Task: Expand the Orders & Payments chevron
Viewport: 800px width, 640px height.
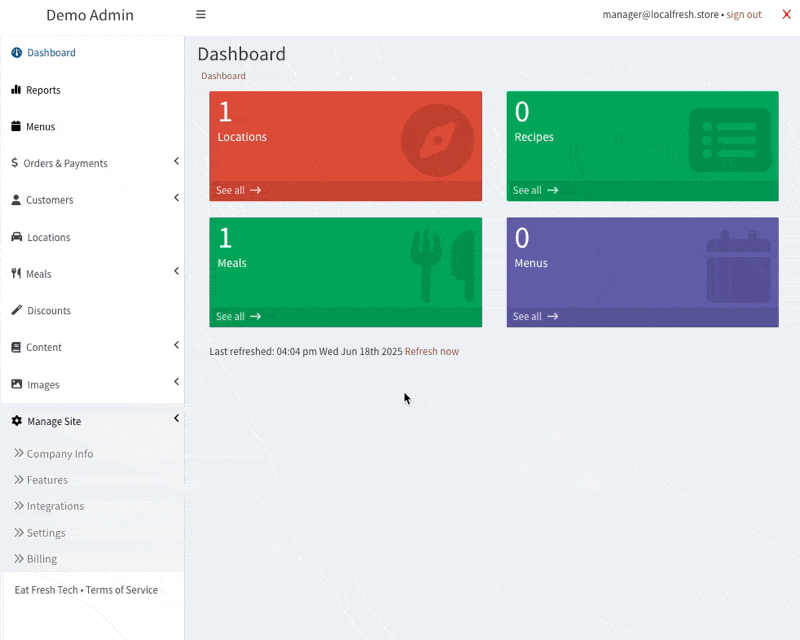Action: [177, 161]
